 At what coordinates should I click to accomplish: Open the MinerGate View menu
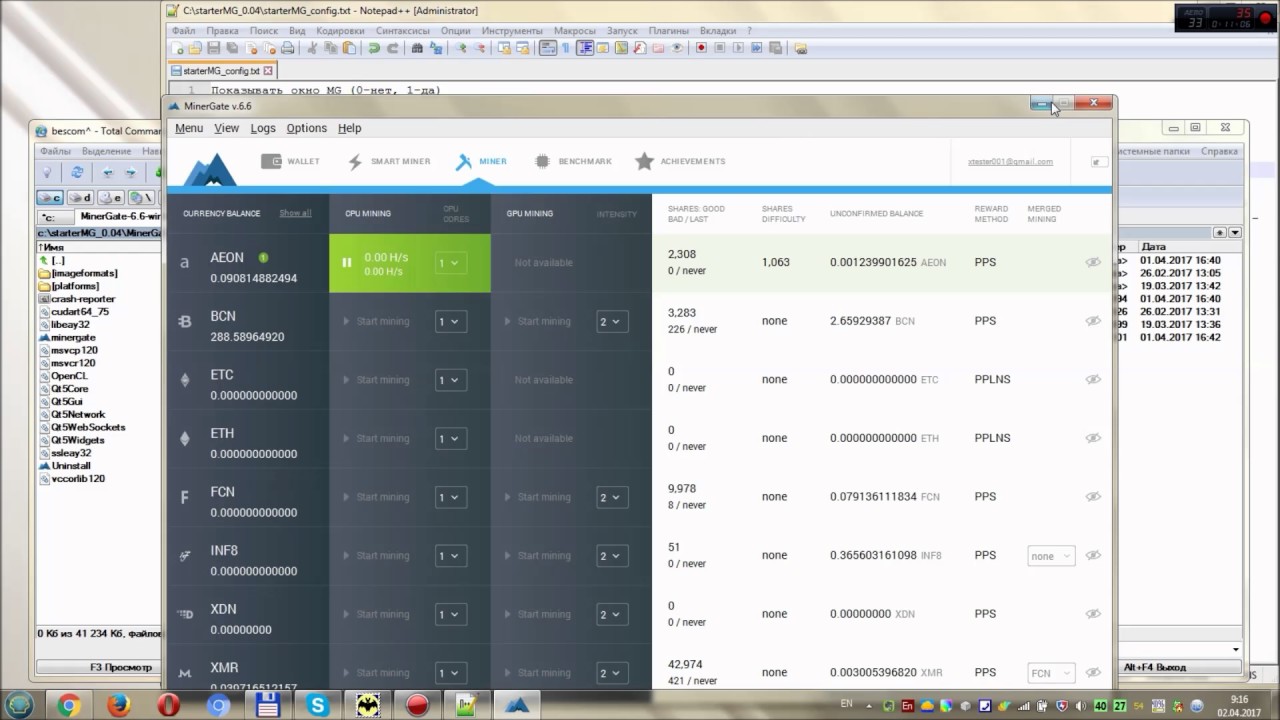(227, 128)
